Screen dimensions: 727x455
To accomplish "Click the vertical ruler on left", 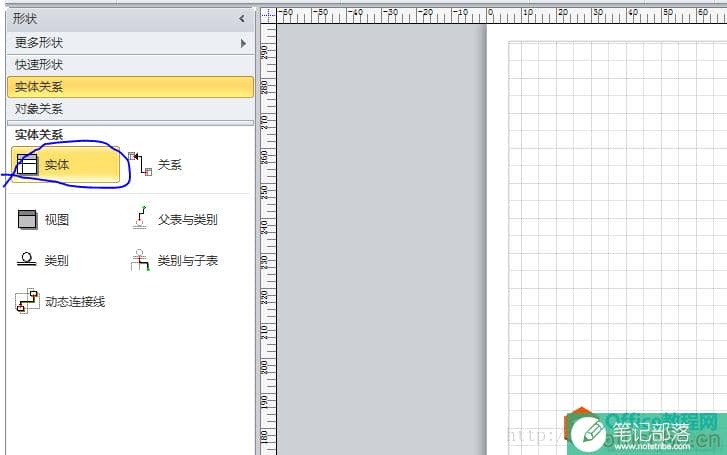I will pyautogui.click(x=268, y=239).
